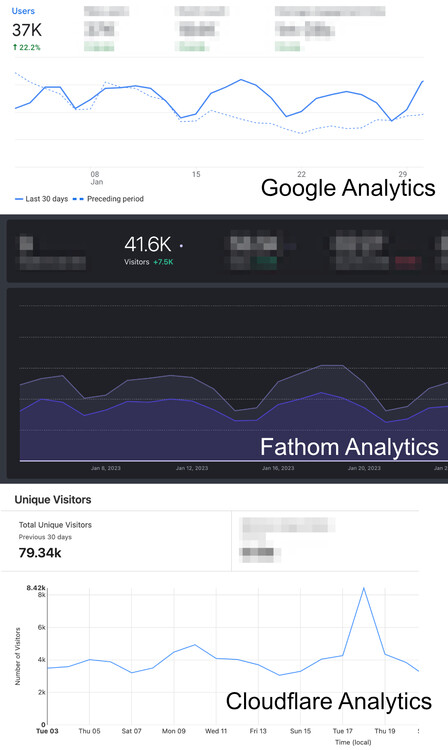This screenshot has width=448, height=750.
Task: Click the +7.5K visitors change value
Action: [x=163, y=262]
